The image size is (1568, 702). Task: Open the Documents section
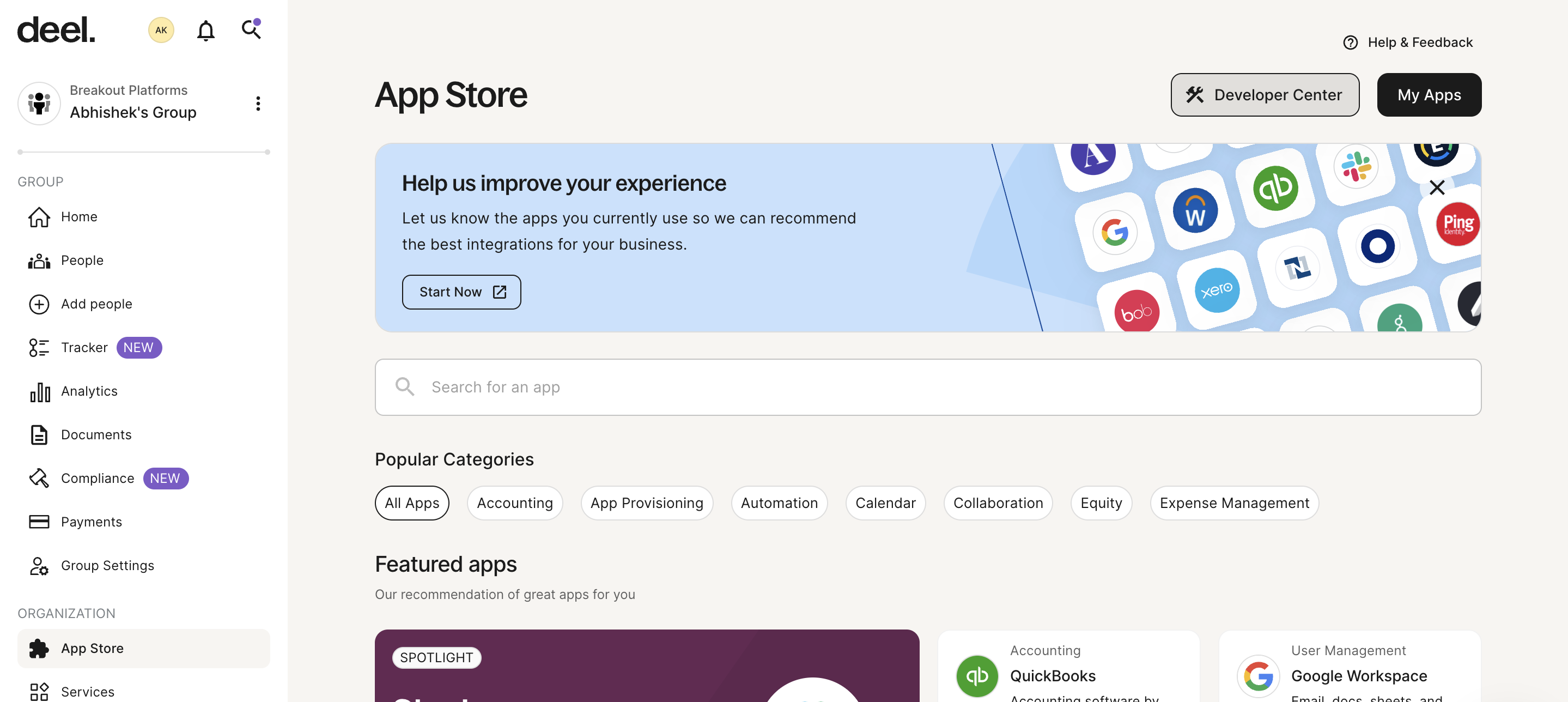(x=96, y=434)
